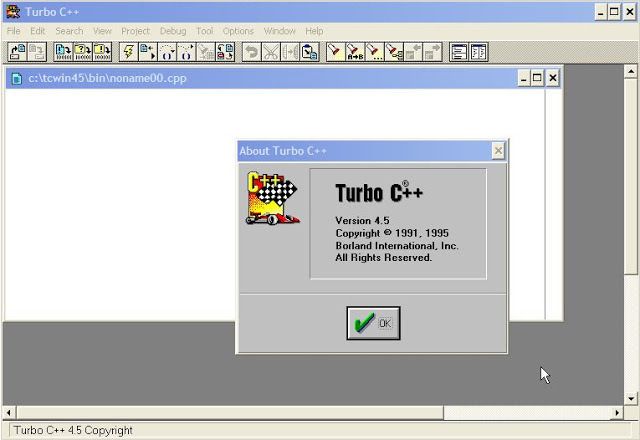Click the last toolbar icon showing two panes

click(478, 52)
